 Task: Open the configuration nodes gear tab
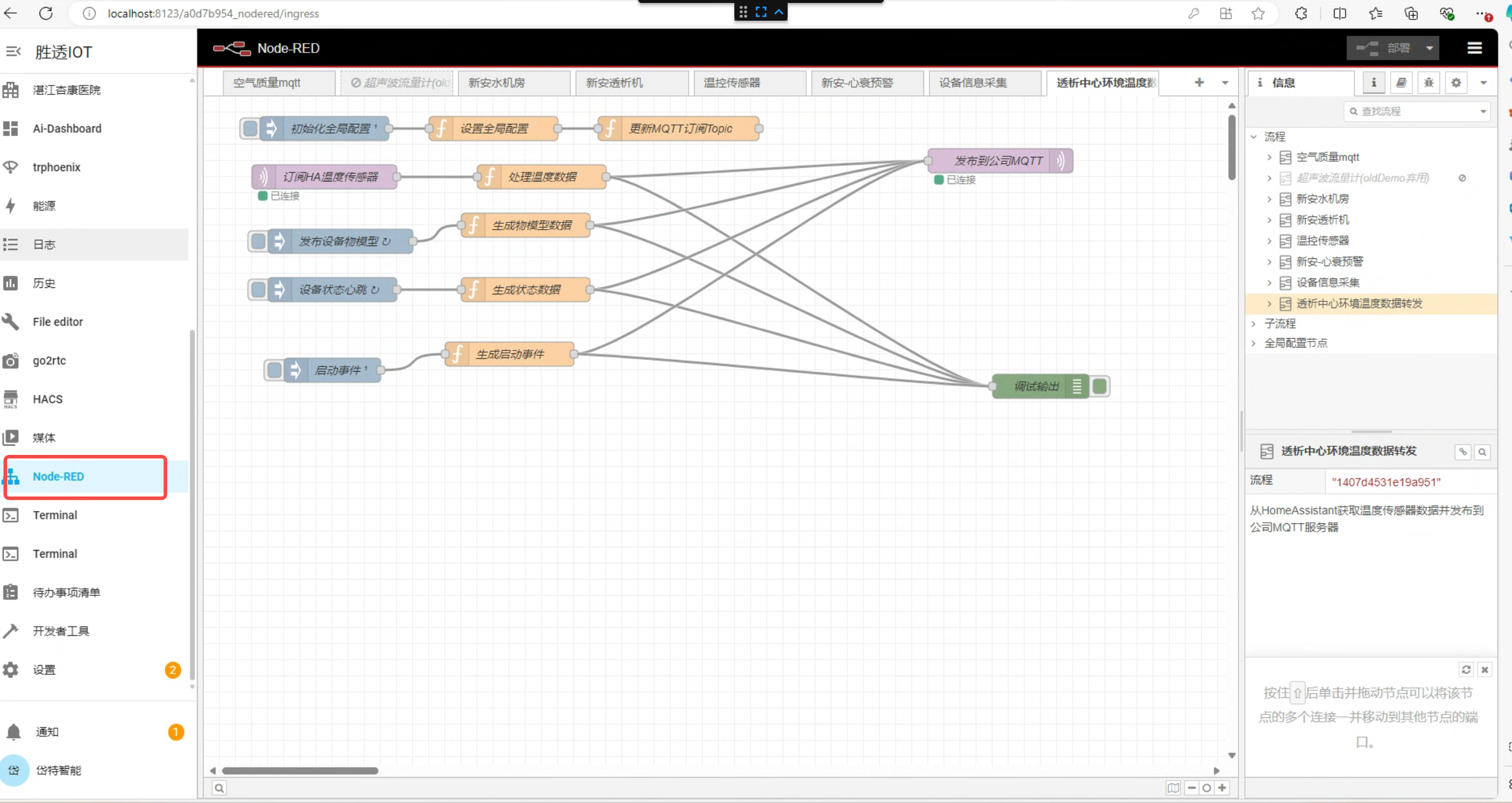[x=1456, y=83]
